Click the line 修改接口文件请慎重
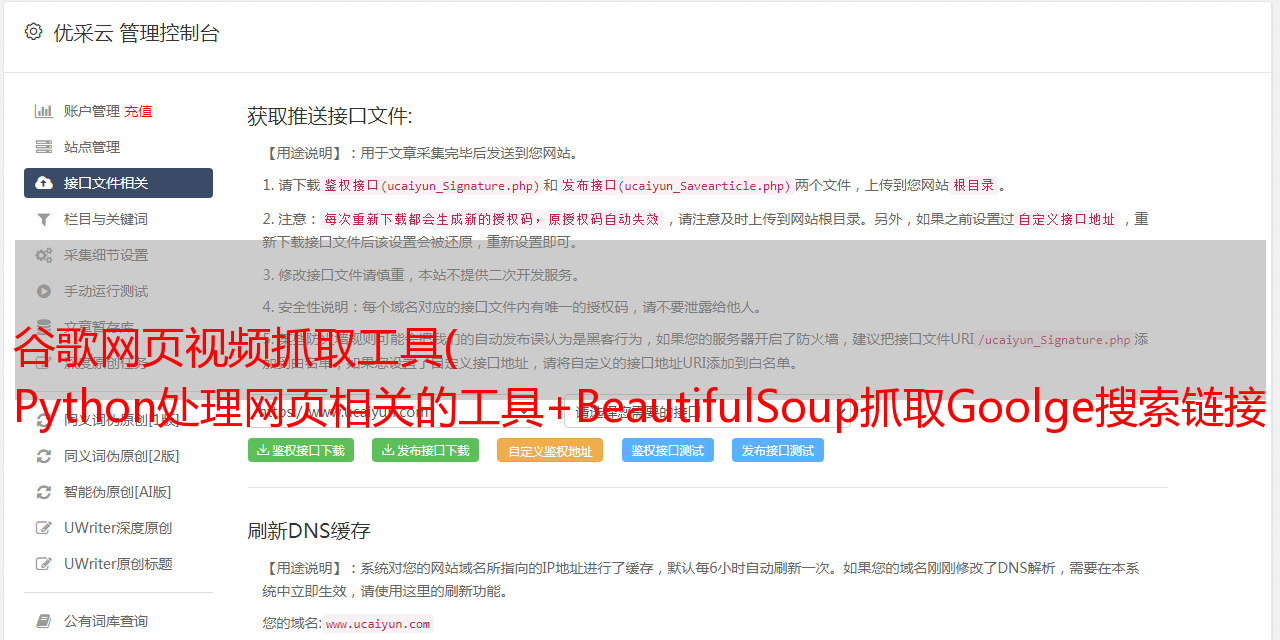1280x640 pixels. pos(422,275)
